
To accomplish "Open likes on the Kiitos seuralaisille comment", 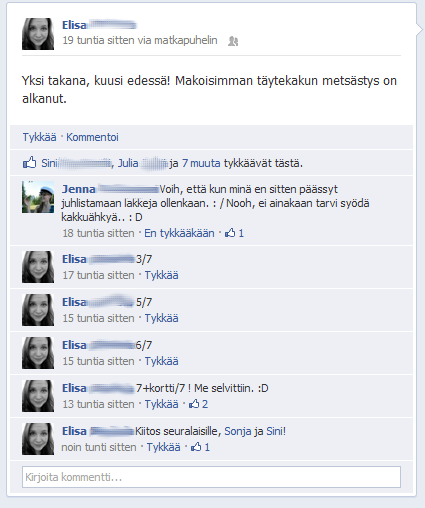I will point(200,447).
